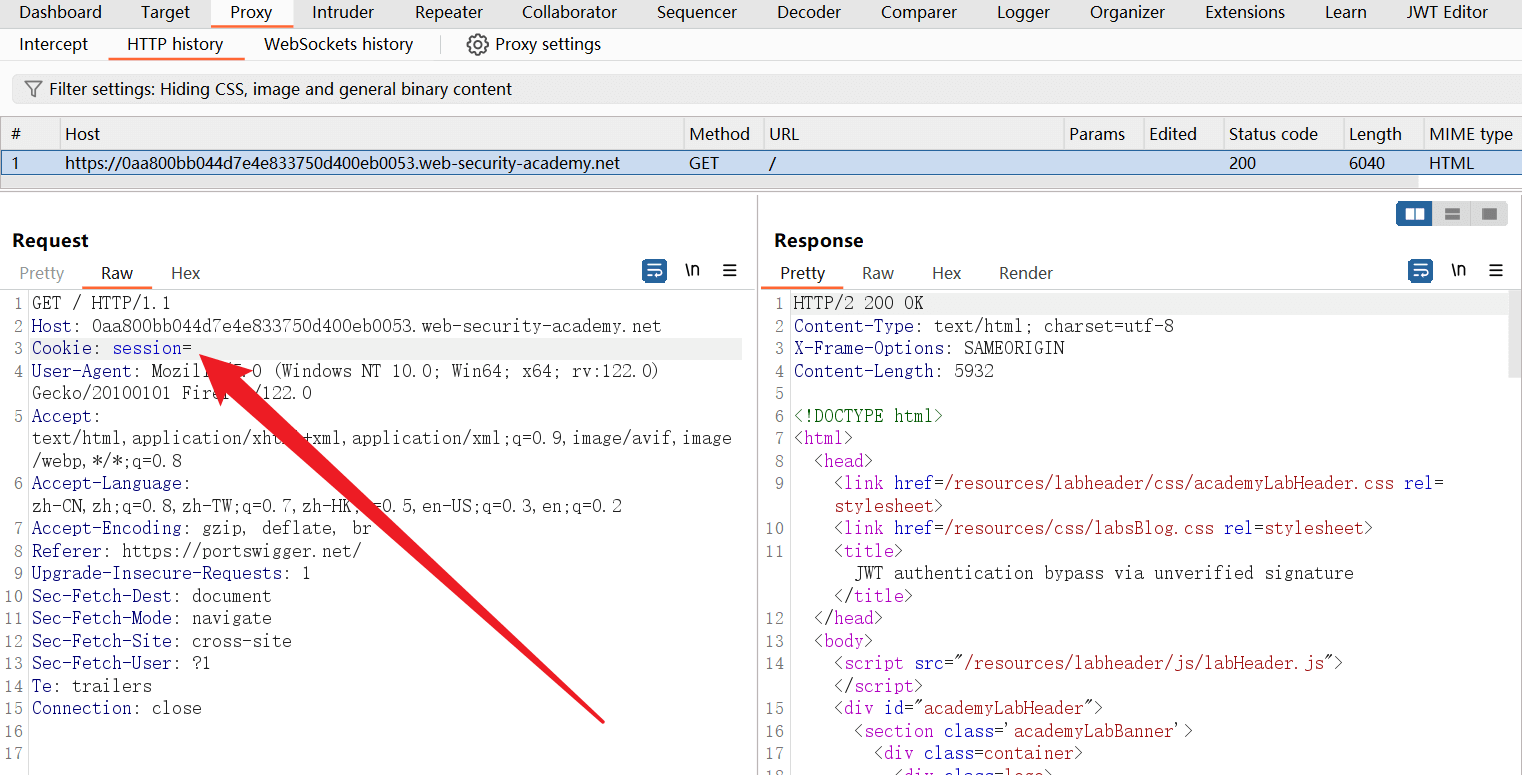Switch Request view to Hex
This screenshot has width=1522, height=775.
coord(185,273)
